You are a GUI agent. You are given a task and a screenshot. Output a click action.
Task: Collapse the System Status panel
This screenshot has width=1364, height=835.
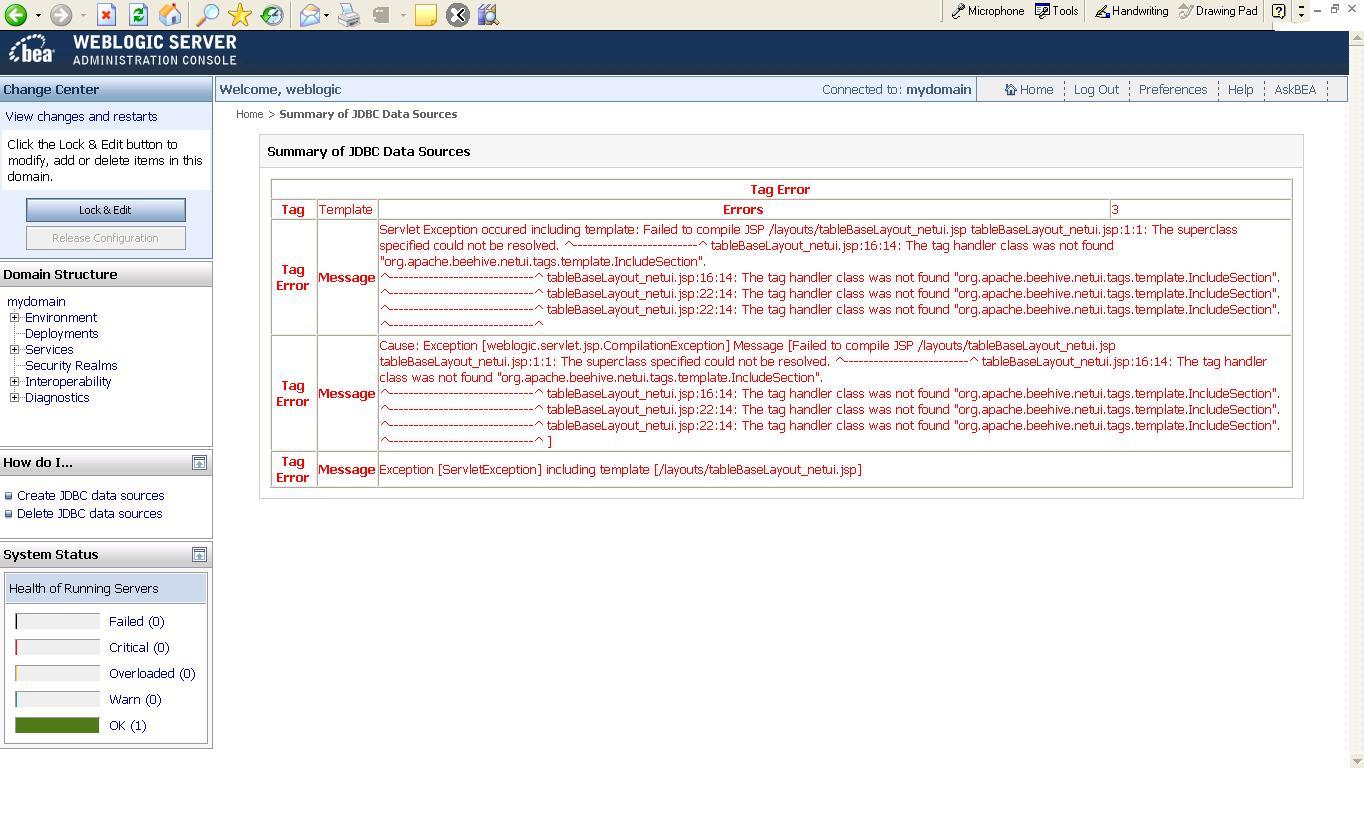point(199,555)
